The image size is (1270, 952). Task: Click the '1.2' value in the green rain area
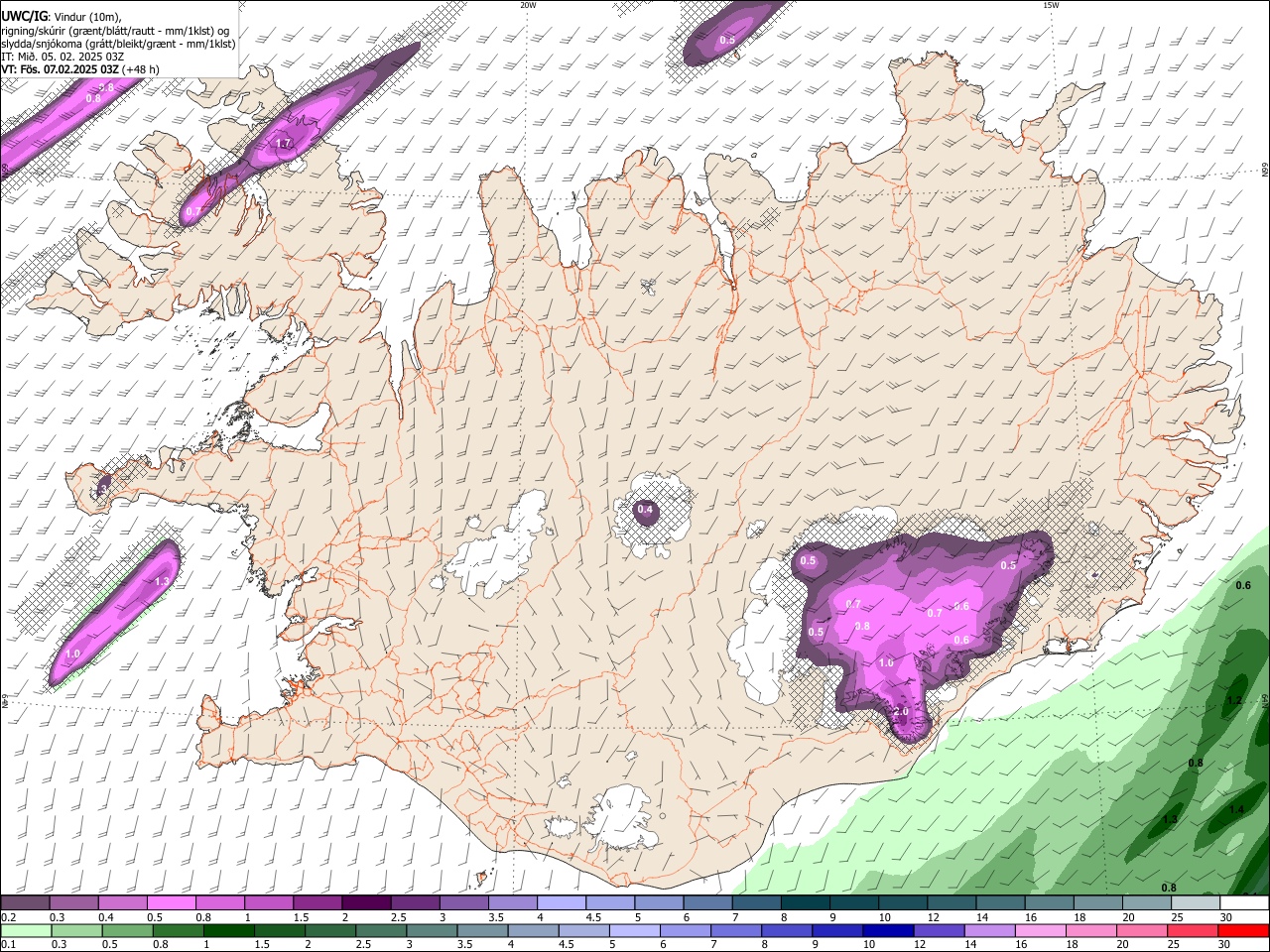point(1234,701)
